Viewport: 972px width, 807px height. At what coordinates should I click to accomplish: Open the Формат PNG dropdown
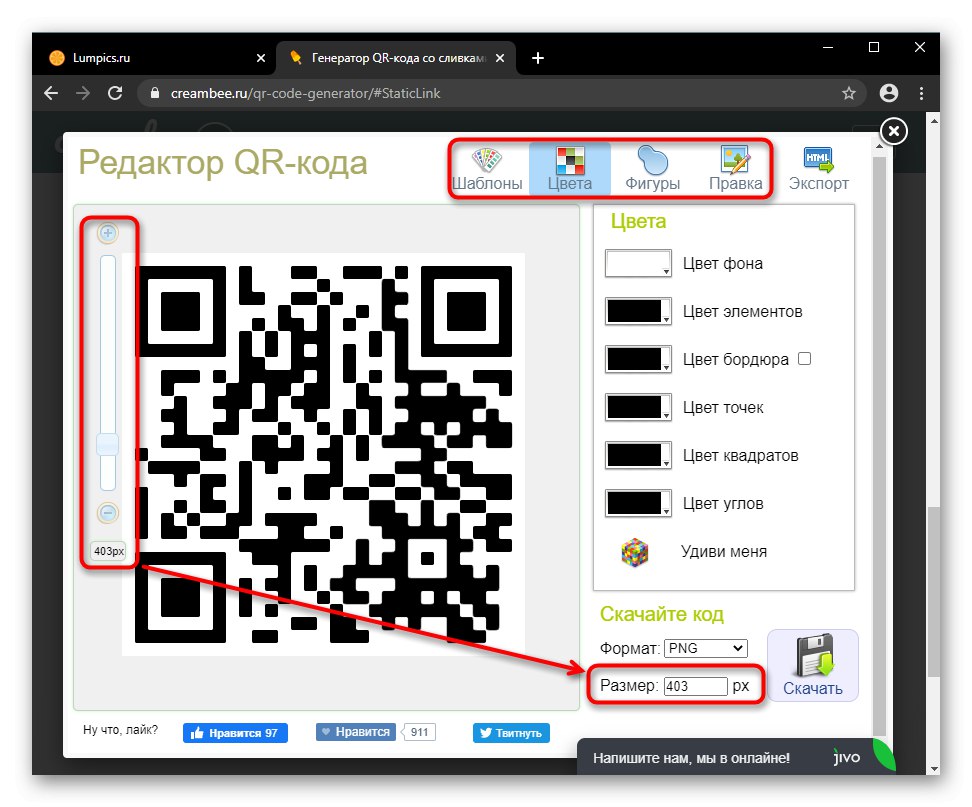tap(705, 648)
